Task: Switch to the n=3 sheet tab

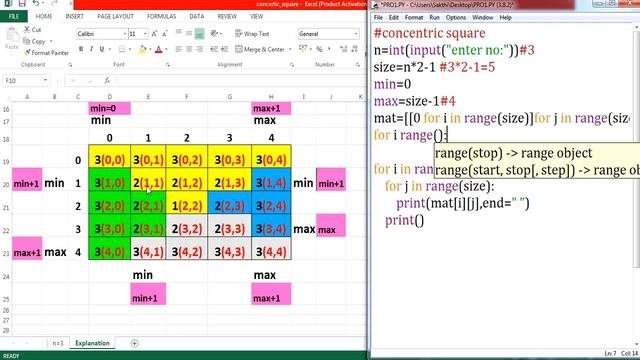Action: pos(58,343)
